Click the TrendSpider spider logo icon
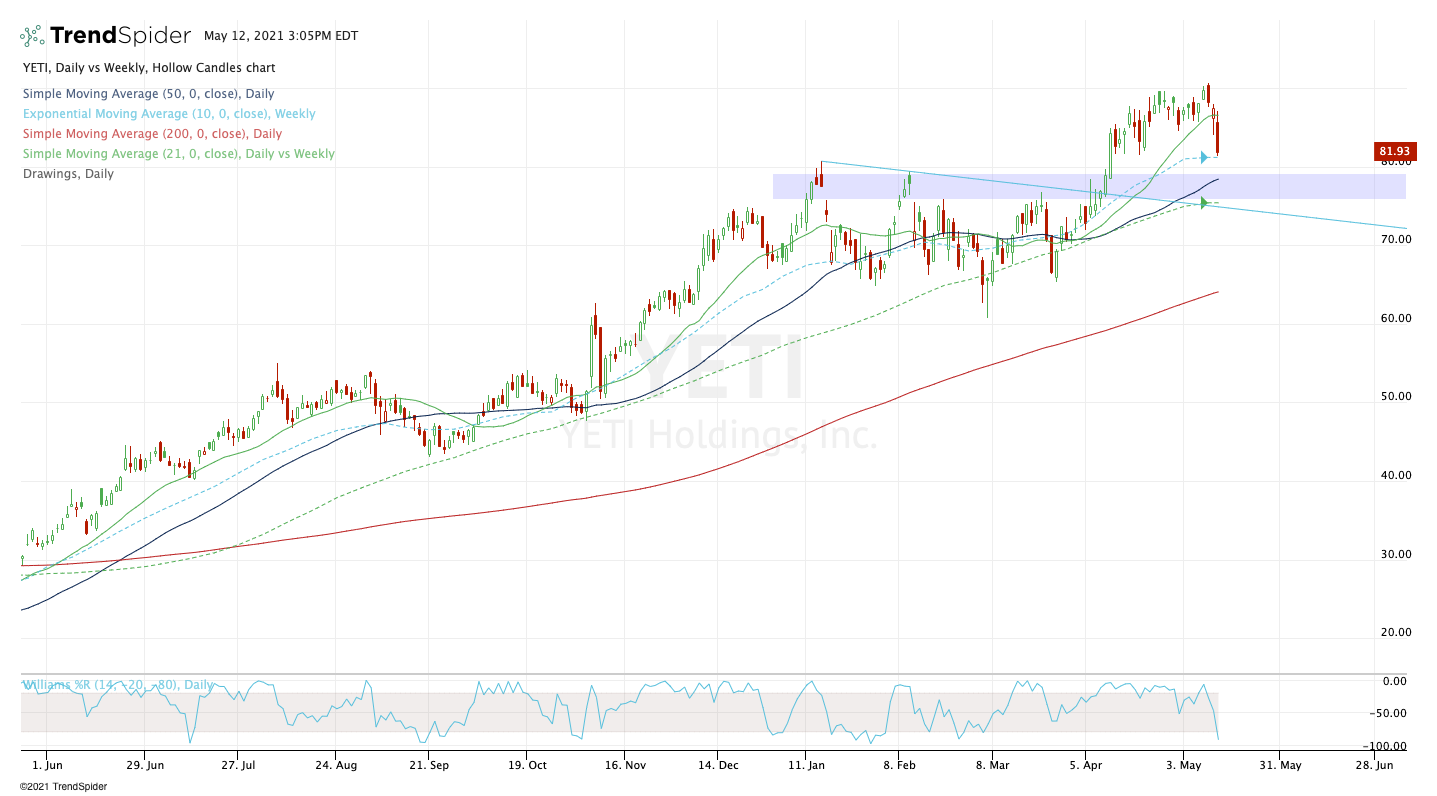1437x796 pixels. 32,37
